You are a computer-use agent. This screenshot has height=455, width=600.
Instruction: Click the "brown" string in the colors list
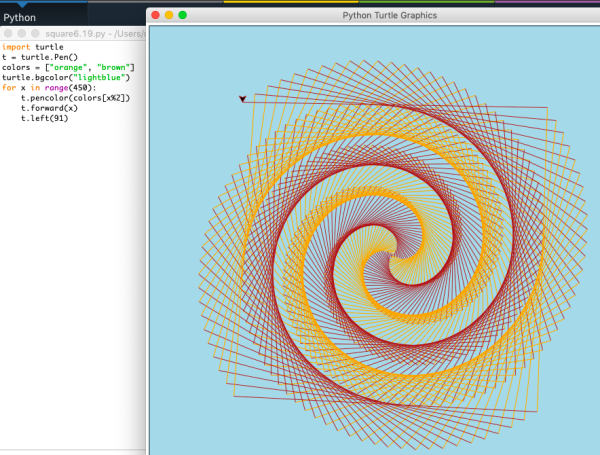111,67
